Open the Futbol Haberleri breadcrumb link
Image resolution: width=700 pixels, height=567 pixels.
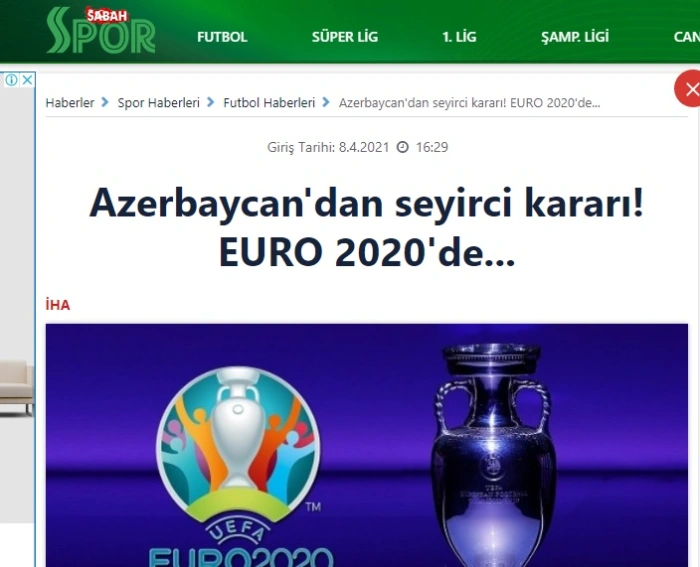click(x=269, y=103)
